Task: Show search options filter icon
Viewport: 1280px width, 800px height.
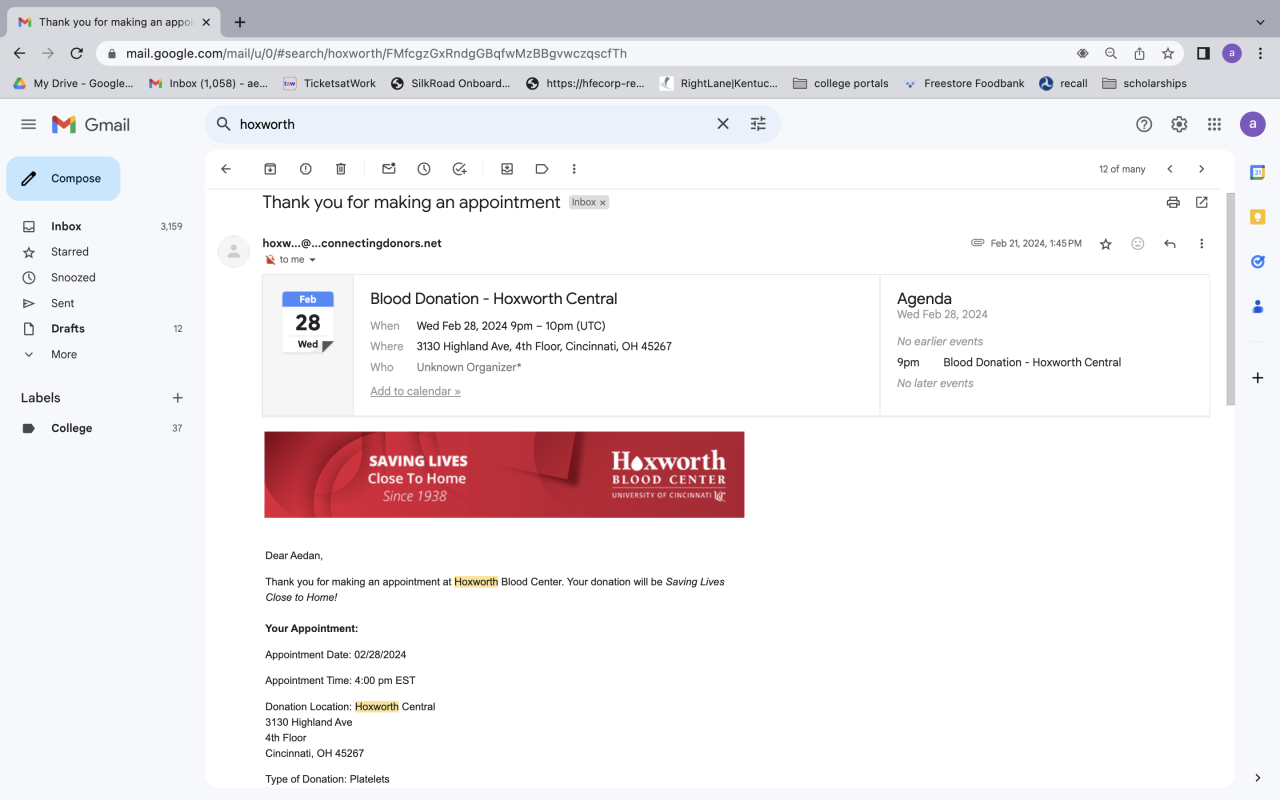Action: [x=758, y=124]
